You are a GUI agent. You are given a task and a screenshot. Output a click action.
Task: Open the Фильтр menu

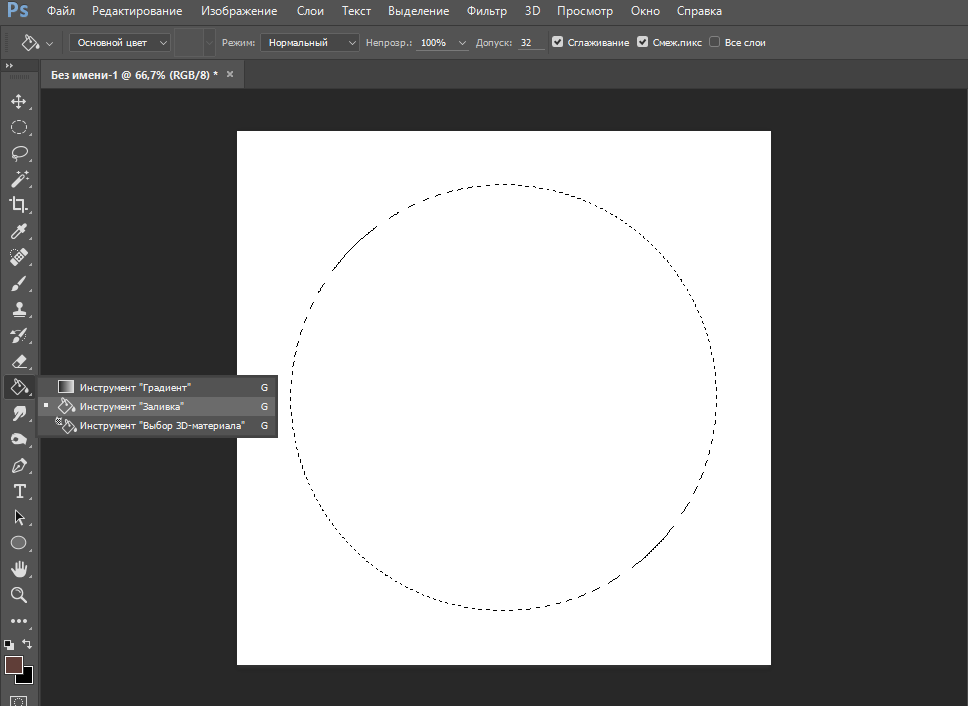(487, 11)
